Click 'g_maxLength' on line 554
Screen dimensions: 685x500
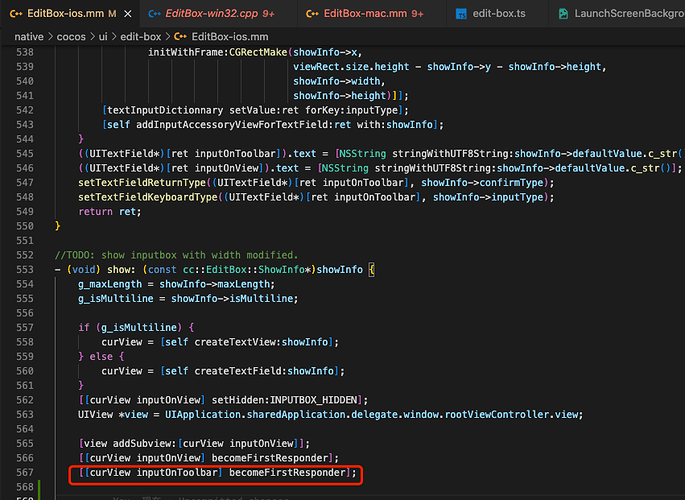(110, 284)
